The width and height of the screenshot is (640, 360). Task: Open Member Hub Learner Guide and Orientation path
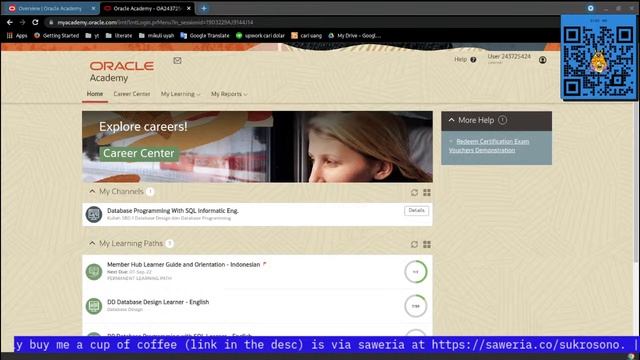coord(183,264)
